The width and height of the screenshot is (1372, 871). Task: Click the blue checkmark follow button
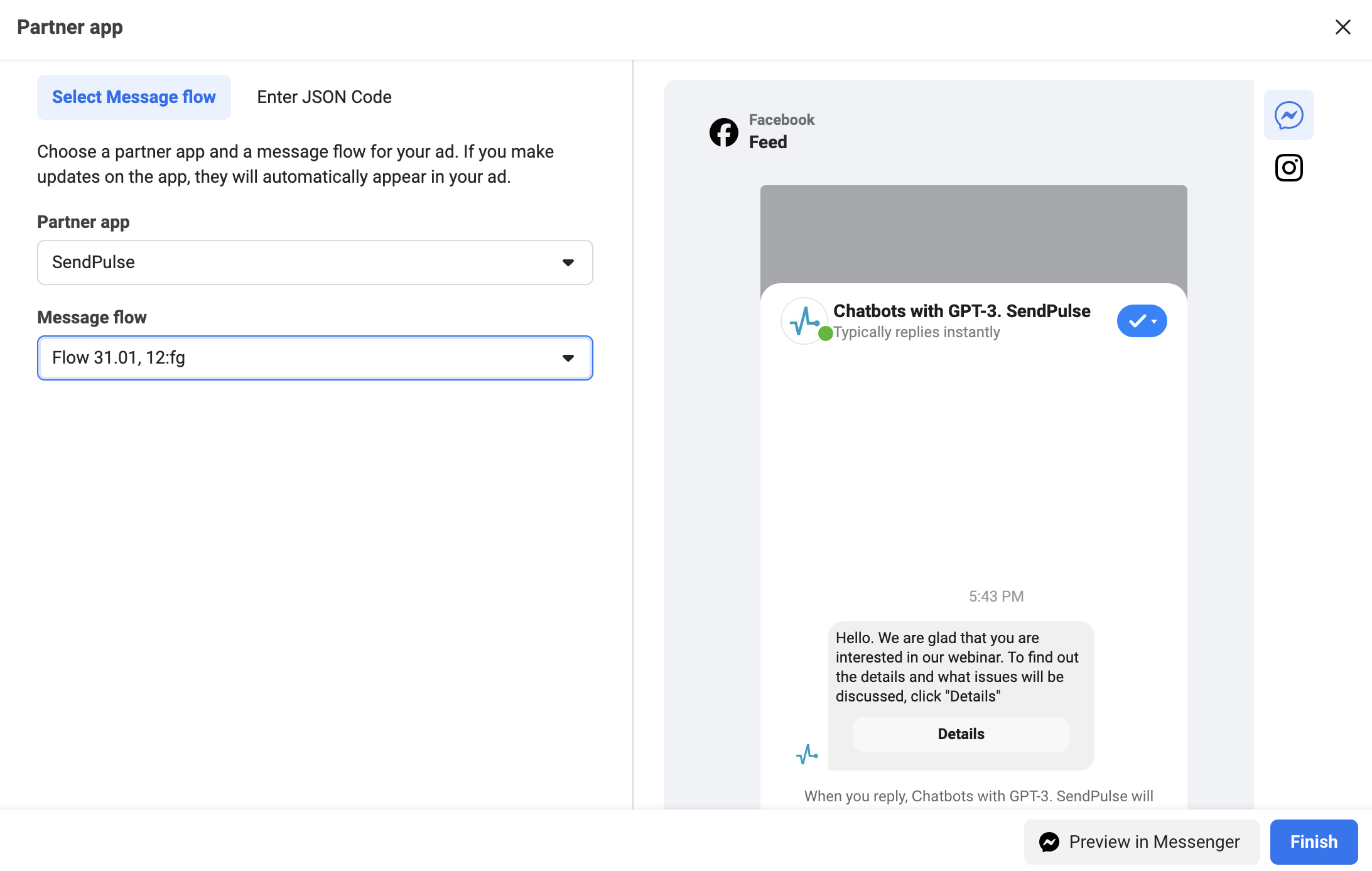(1138, 321)
